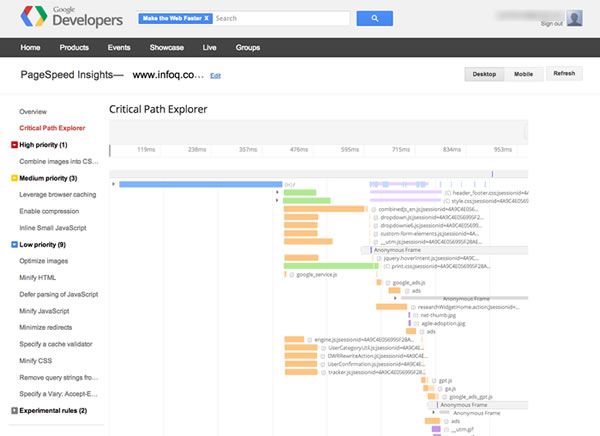Click the file icon beside engine.js
Screen dimensions: 600x436
tap(310, 340)
